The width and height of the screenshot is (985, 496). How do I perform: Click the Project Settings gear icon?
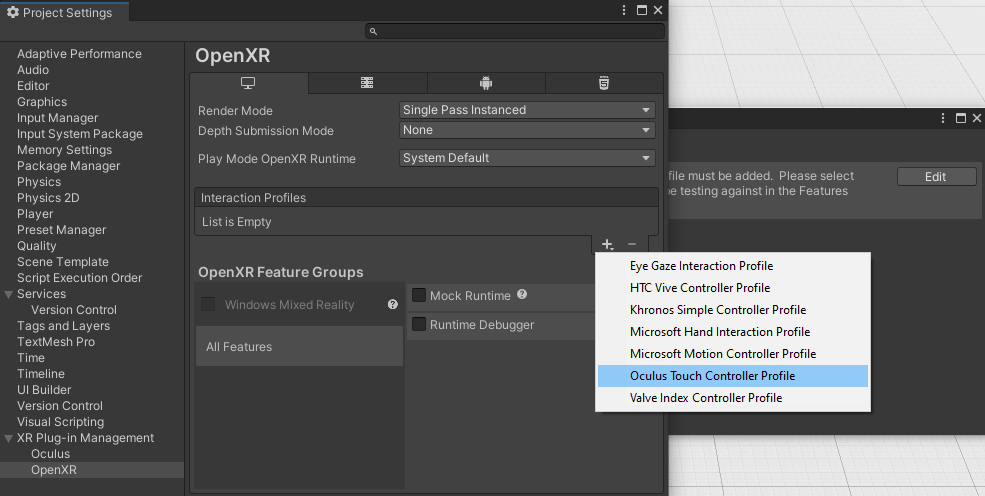13,13
